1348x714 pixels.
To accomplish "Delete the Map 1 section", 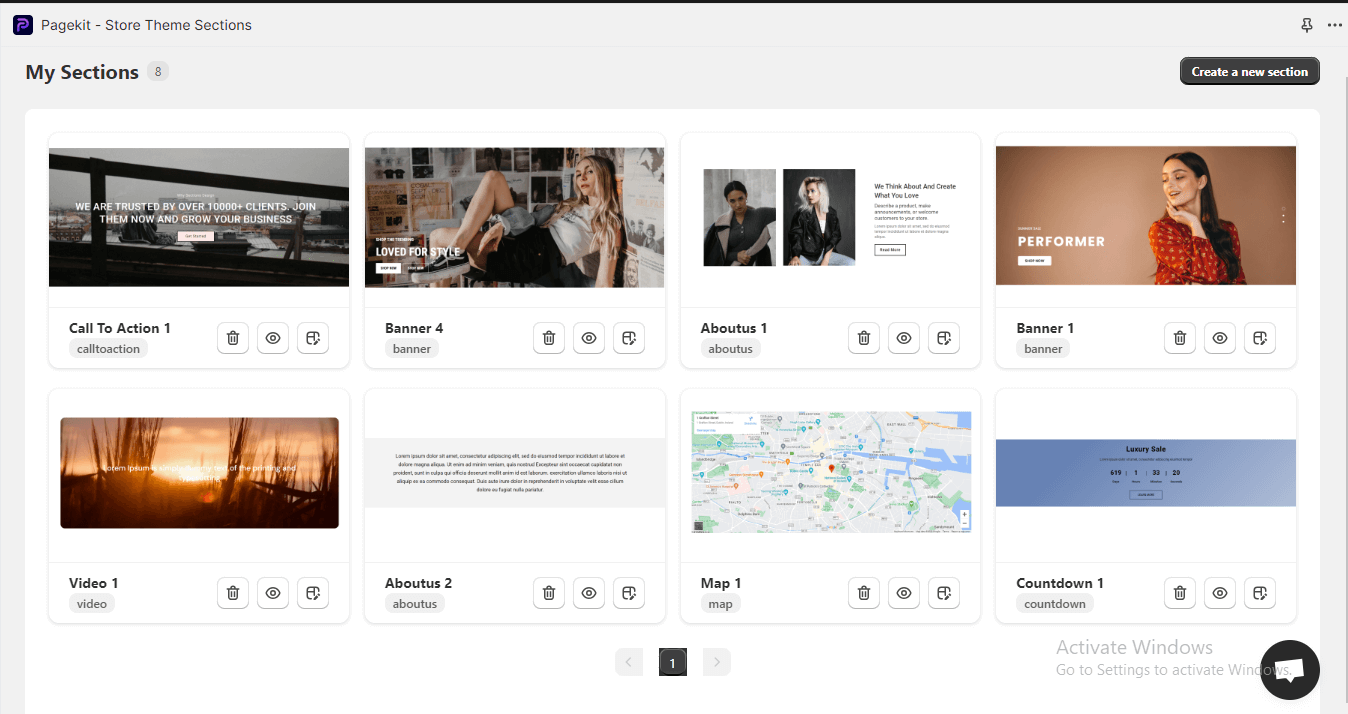I will (864, 593).
